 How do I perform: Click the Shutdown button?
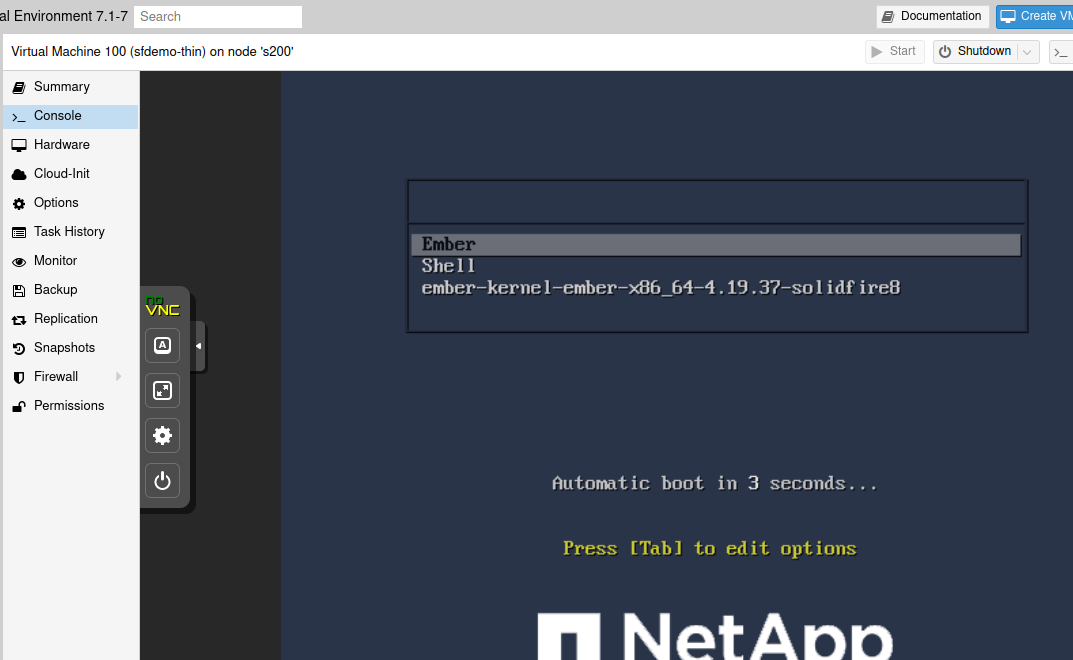[x=976, y=52]
